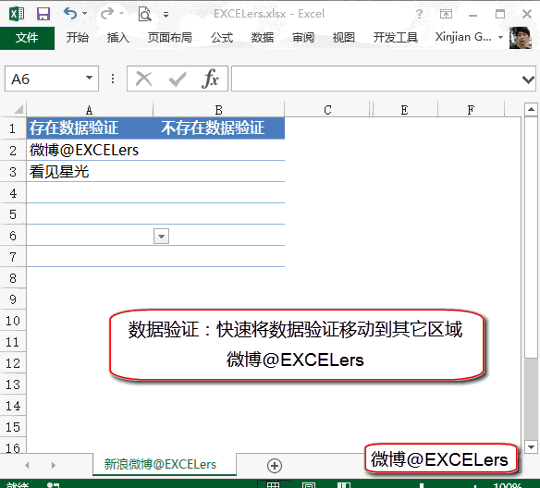This screenshot has height=488, width=540.
Task: Click into the Name Box showing A6
Action: coord(45,79)
